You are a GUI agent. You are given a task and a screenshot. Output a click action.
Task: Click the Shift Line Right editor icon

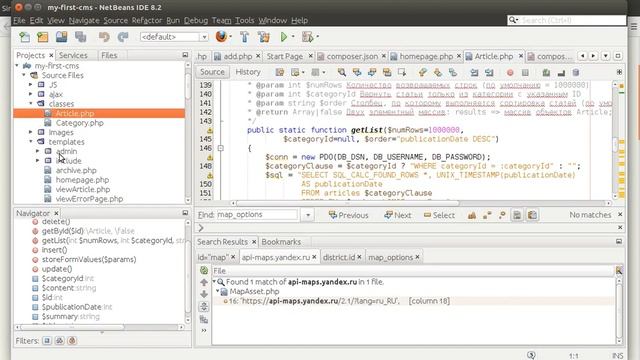(489, 73)
